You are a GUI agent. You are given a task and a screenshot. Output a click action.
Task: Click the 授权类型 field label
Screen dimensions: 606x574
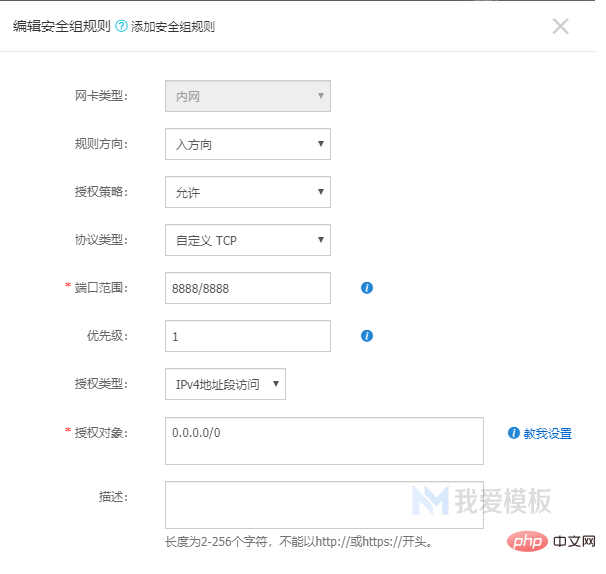coord(101,383)
